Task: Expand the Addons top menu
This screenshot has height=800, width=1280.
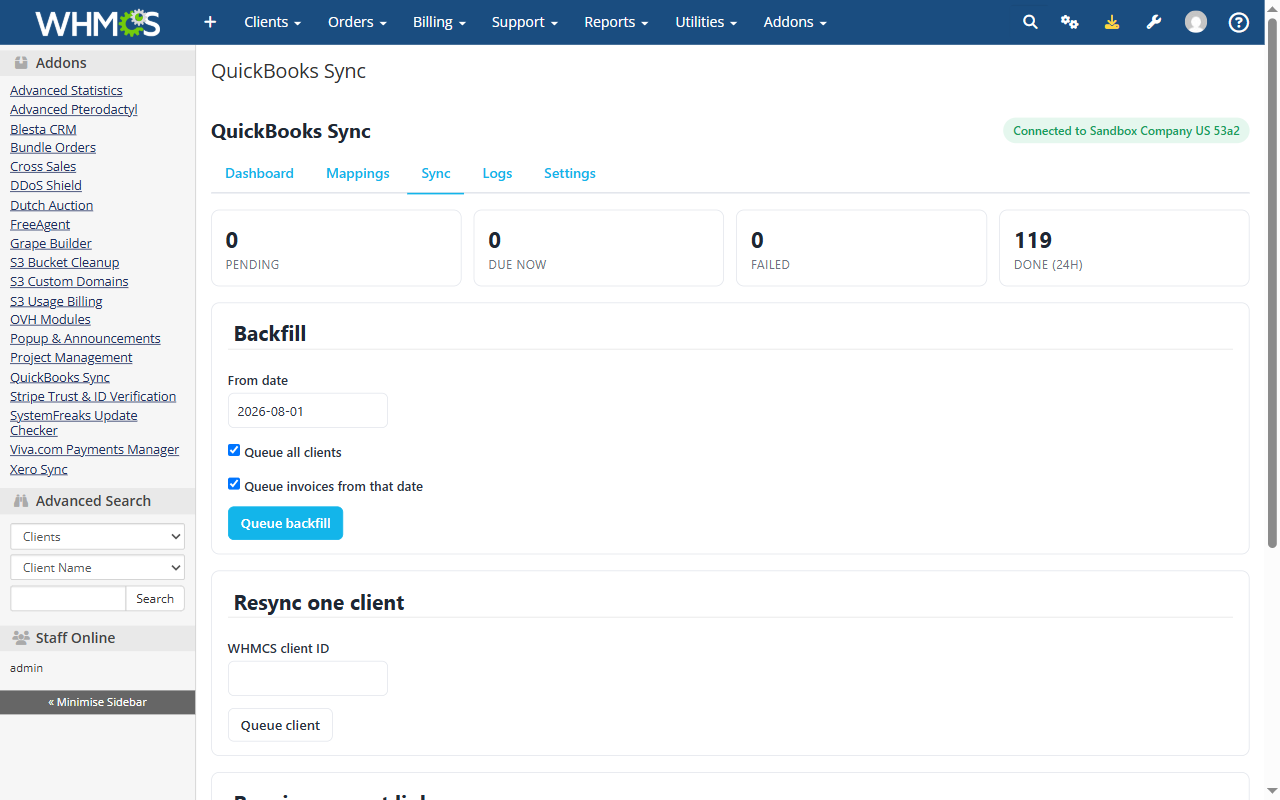Action: point(795,22)
